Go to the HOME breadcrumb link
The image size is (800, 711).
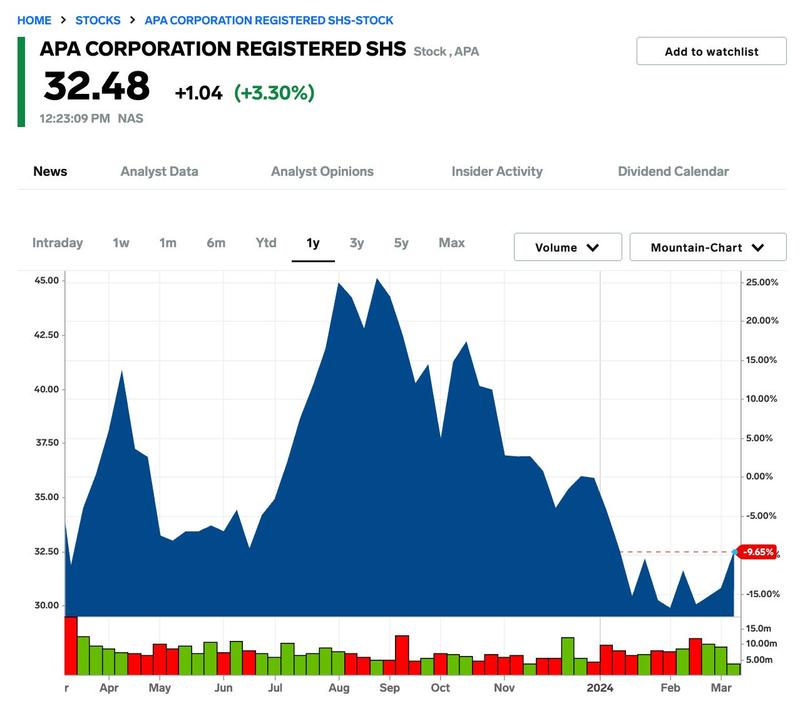[34, 20]
